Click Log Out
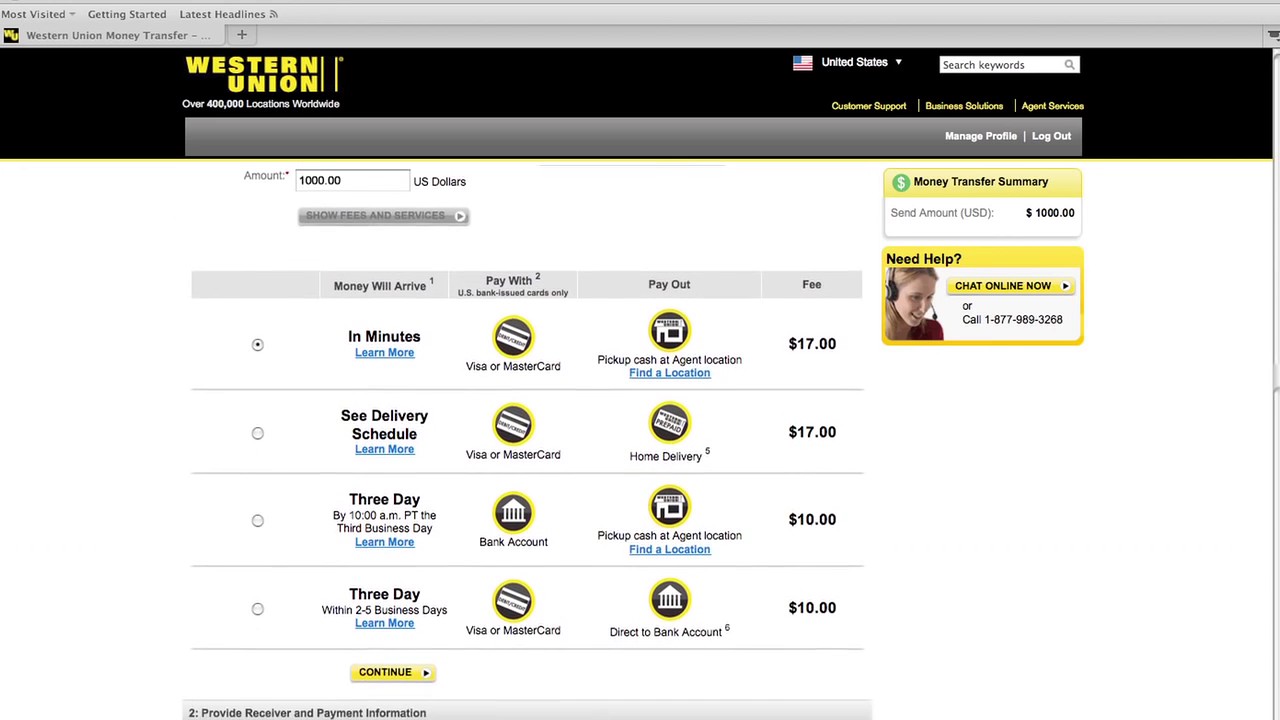 tap(1051, 136)
